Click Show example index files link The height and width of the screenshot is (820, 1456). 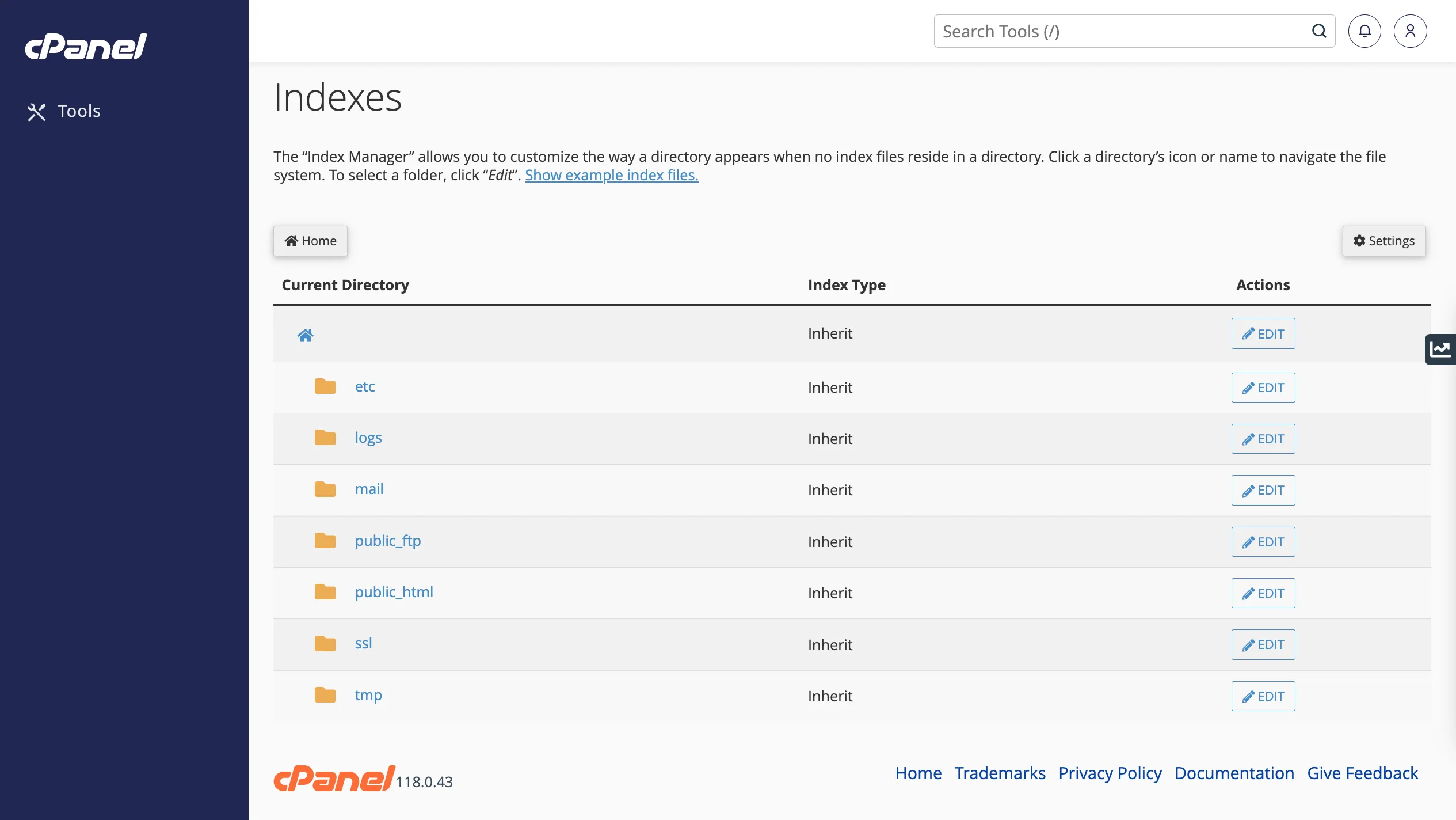[x=611, y=175]
